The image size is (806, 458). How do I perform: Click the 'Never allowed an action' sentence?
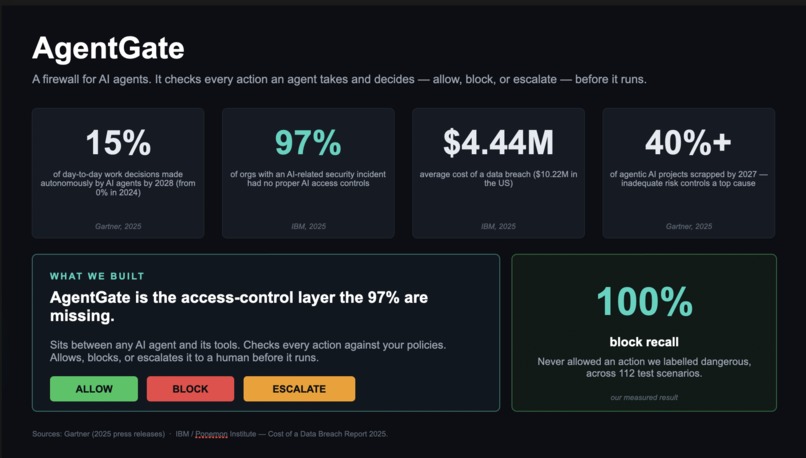click(x=644, y=368)
